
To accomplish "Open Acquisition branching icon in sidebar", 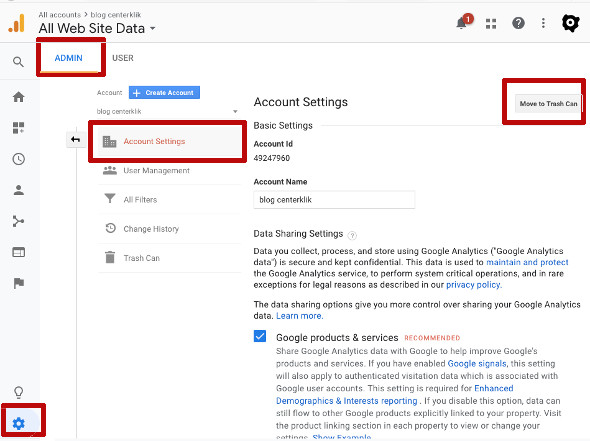I will (18, 221).
